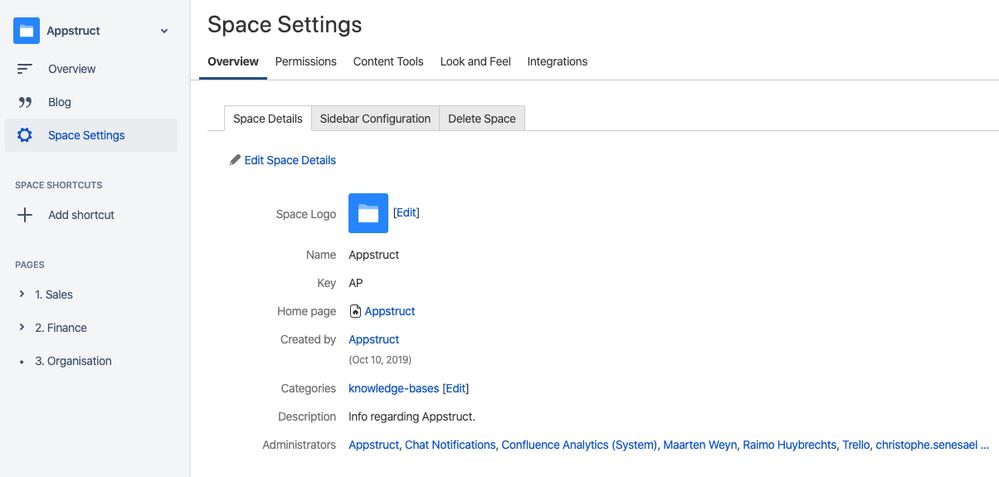Image resolution: width=999 pixels, height=477 pixels.
Task: Click the Edit Space Details link
Action: [290, 160]
